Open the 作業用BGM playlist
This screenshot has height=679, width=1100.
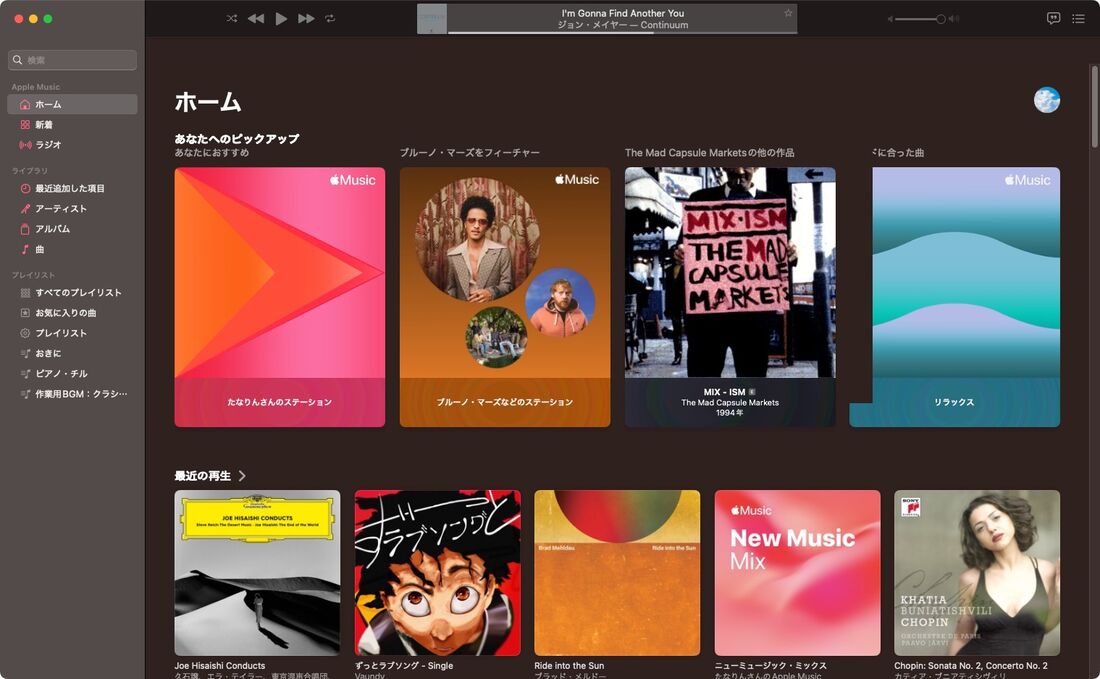click(72, 394)
